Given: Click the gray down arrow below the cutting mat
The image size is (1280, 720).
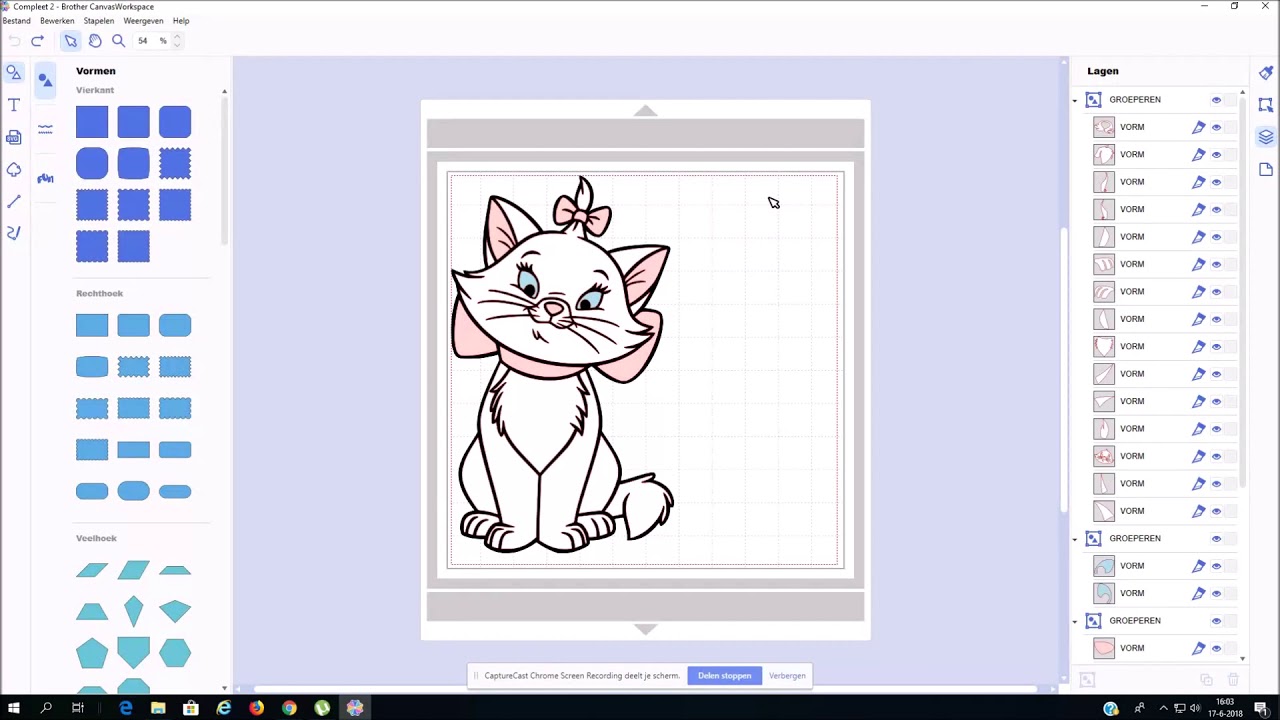Looking at the screenshot, I should pyautogui.click(x=645, y=629).
